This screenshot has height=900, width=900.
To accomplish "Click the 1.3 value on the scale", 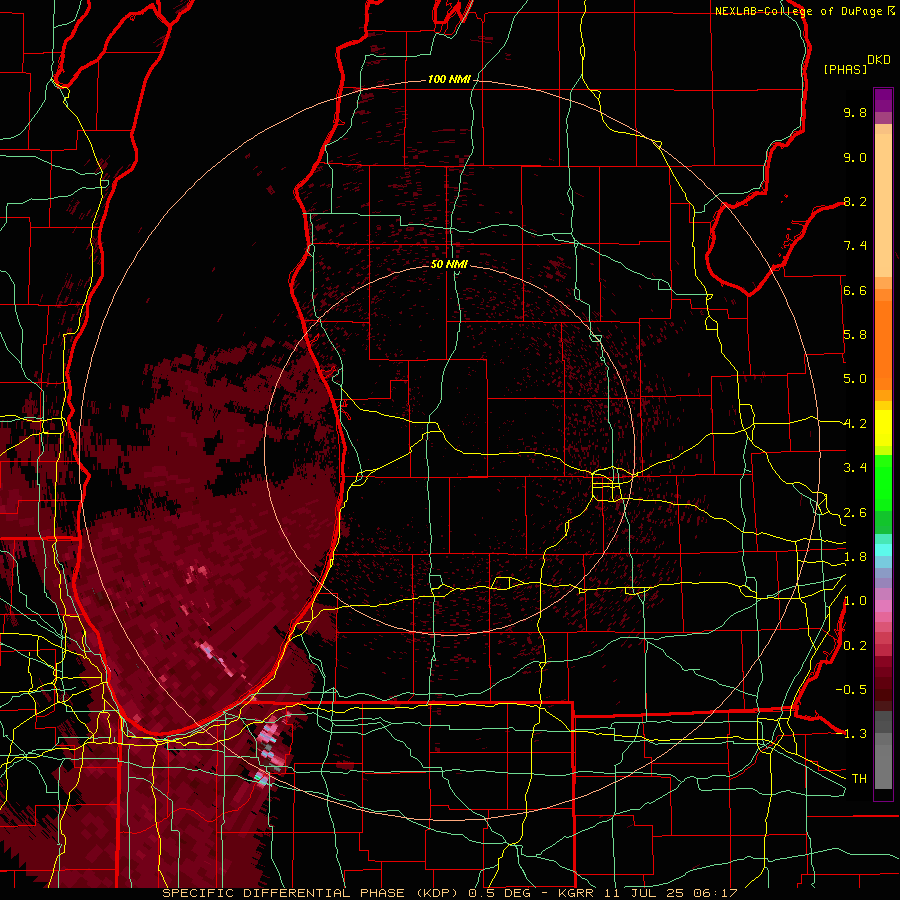I will 855,734.
